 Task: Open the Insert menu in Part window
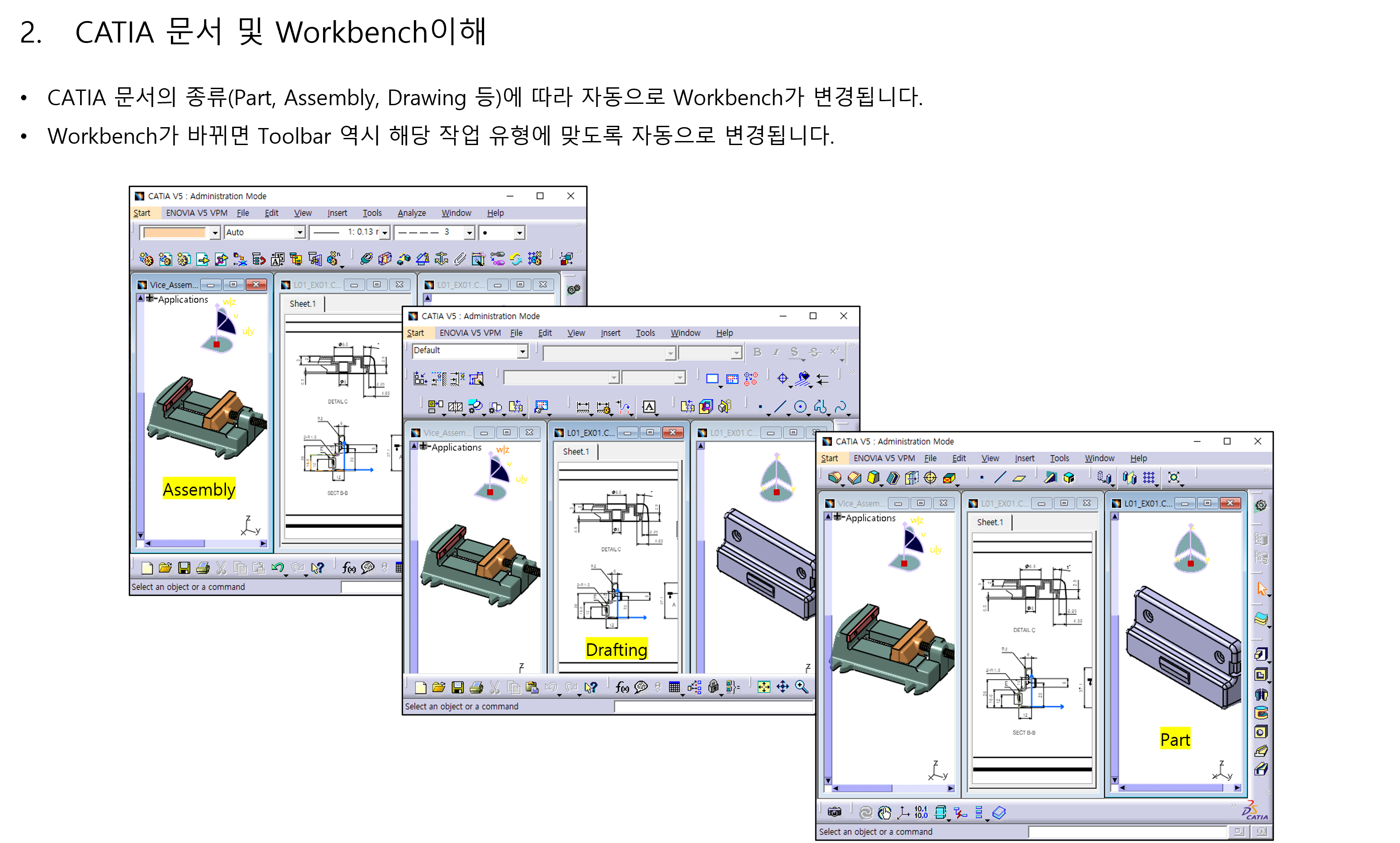[1024, 458]
